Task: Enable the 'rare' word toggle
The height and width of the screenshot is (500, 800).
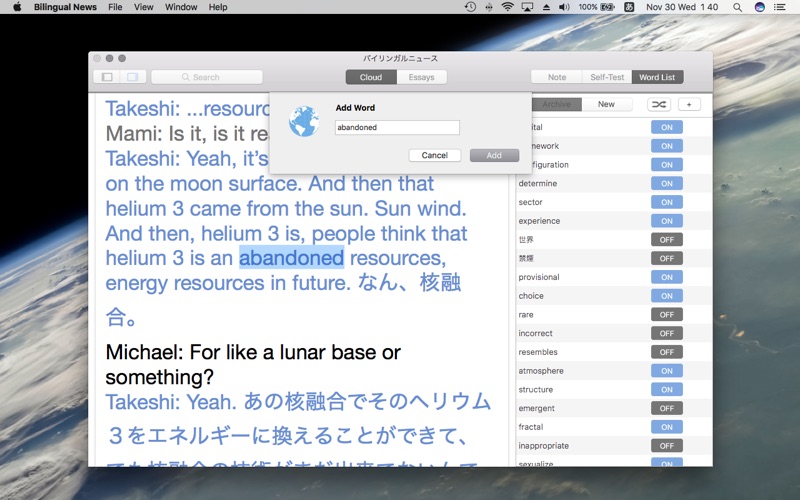Action: (x=666, y=315)
